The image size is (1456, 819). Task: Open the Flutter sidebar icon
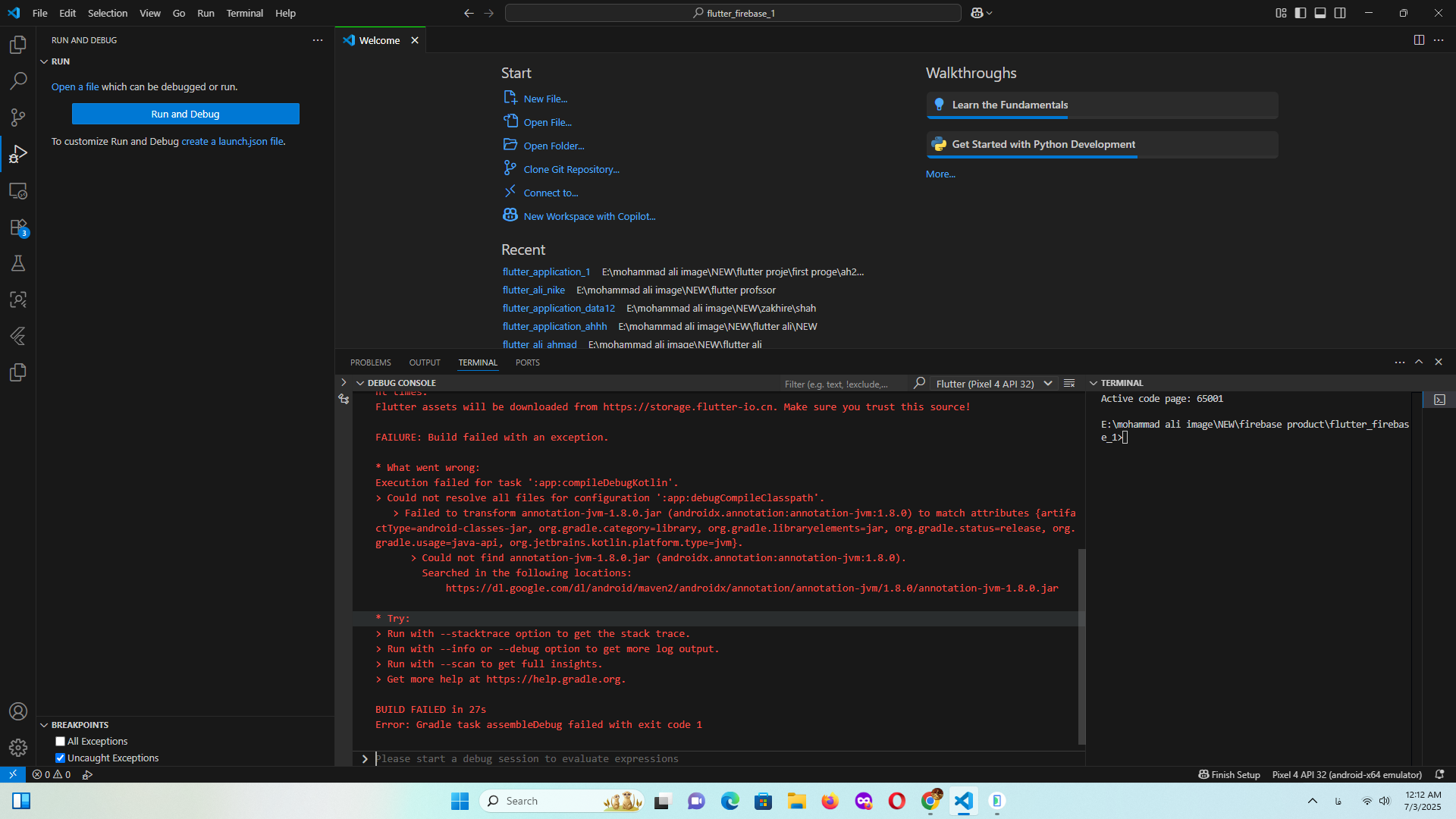18,336
